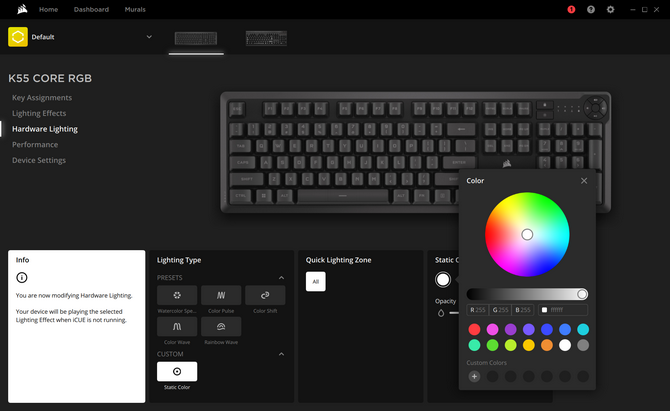Viewport: 670px width, 411px height.
Task: Select the Rainbow Wave preset icon
Action: (x=221, y=326)
